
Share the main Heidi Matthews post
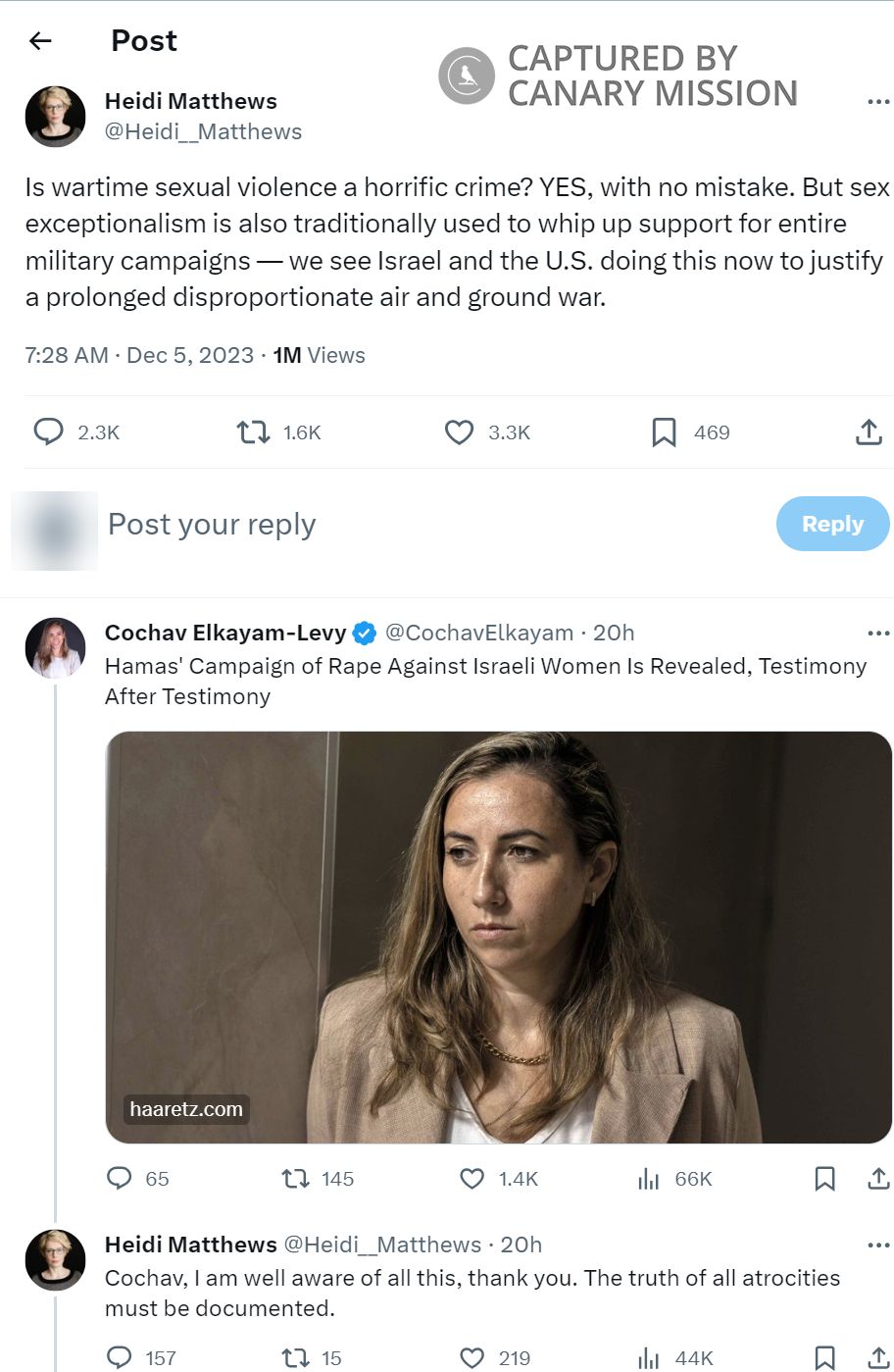tap(869, 432)
